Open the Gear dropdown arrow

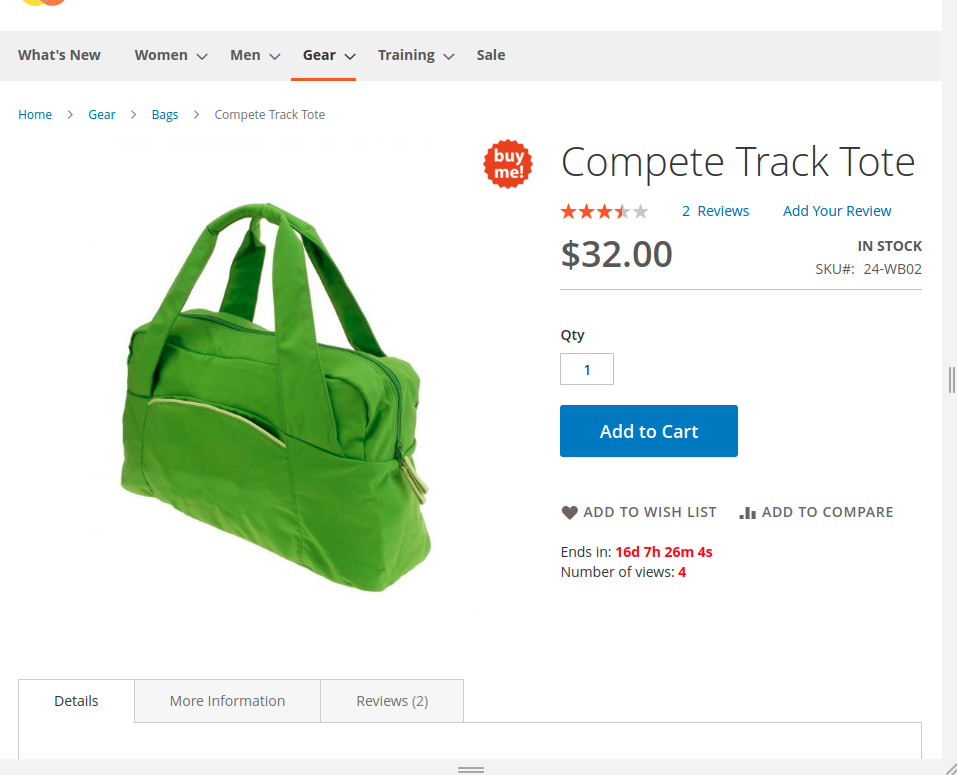(350, 56)
